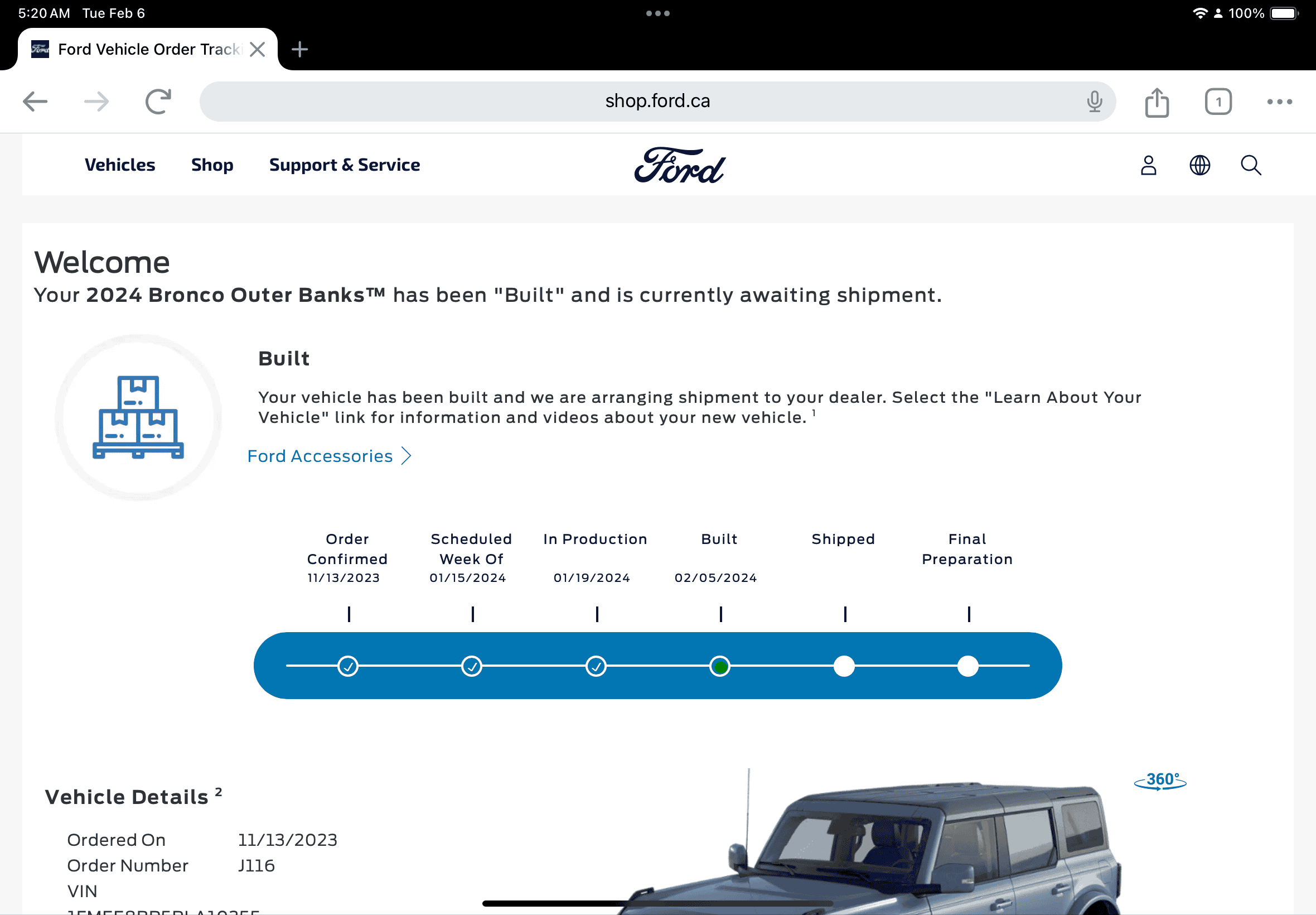Click the battery indicator in status bar
Viewport: 1316px width, 915px height.
point(1284,13)
